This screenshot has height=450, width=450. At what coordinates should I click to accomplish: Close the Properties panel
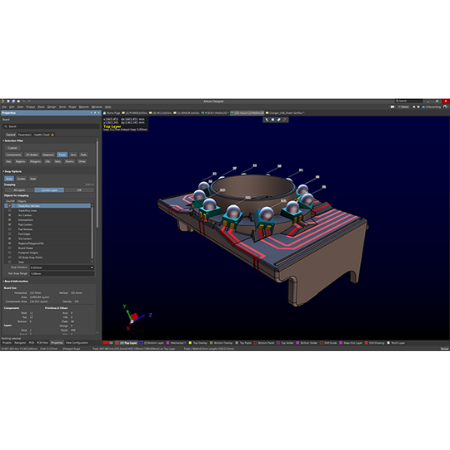[x=99, y=113]
